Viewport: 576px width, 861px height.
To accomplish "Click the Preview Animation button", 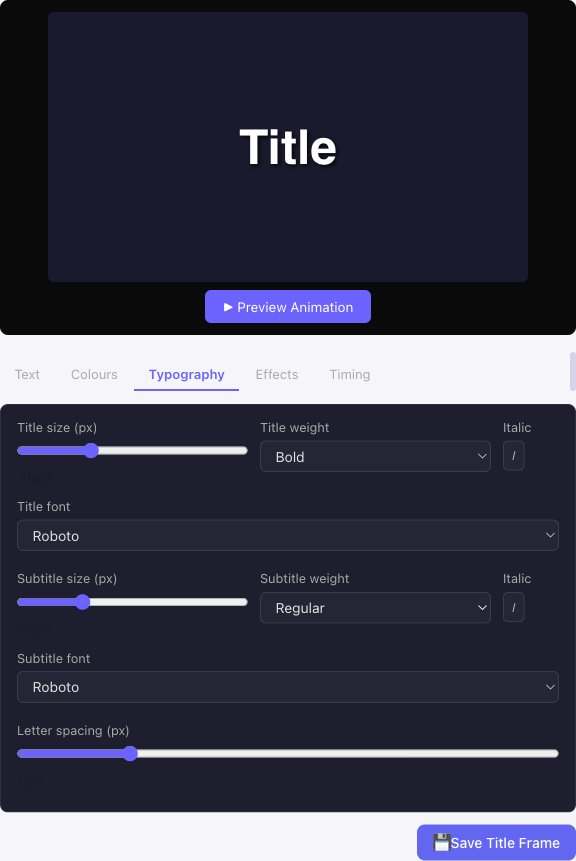I will 288,307.
